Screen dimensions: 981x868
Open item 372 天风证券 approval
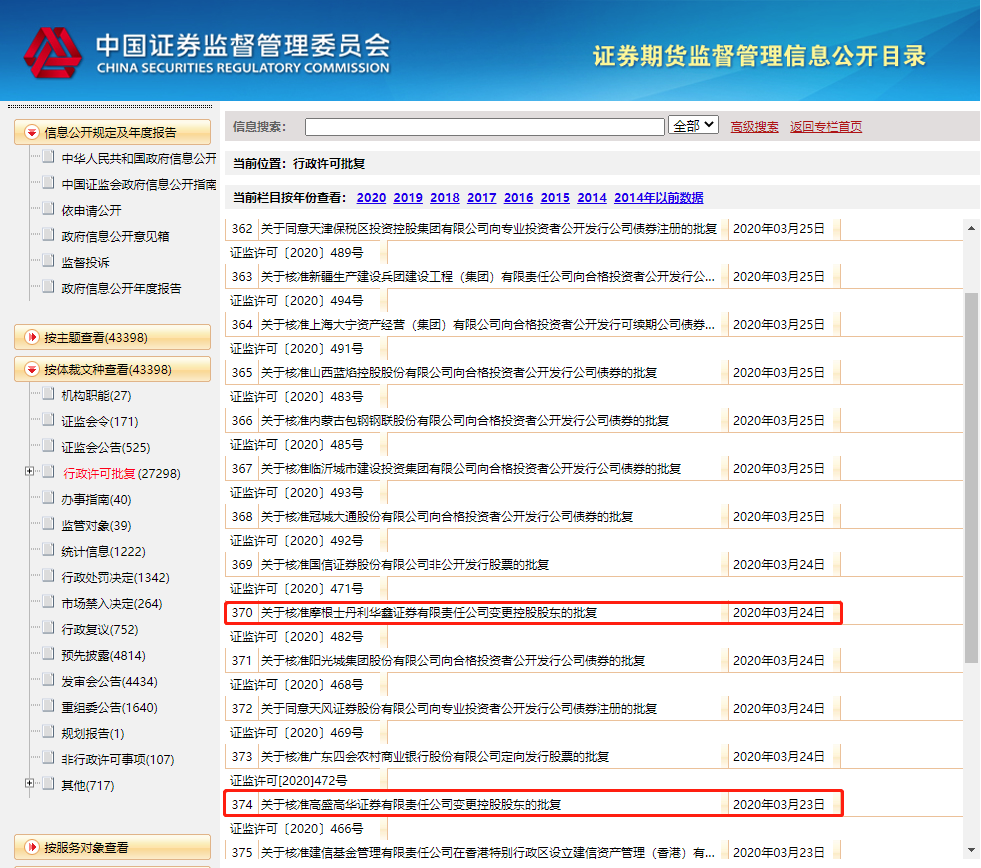[459, 708]
